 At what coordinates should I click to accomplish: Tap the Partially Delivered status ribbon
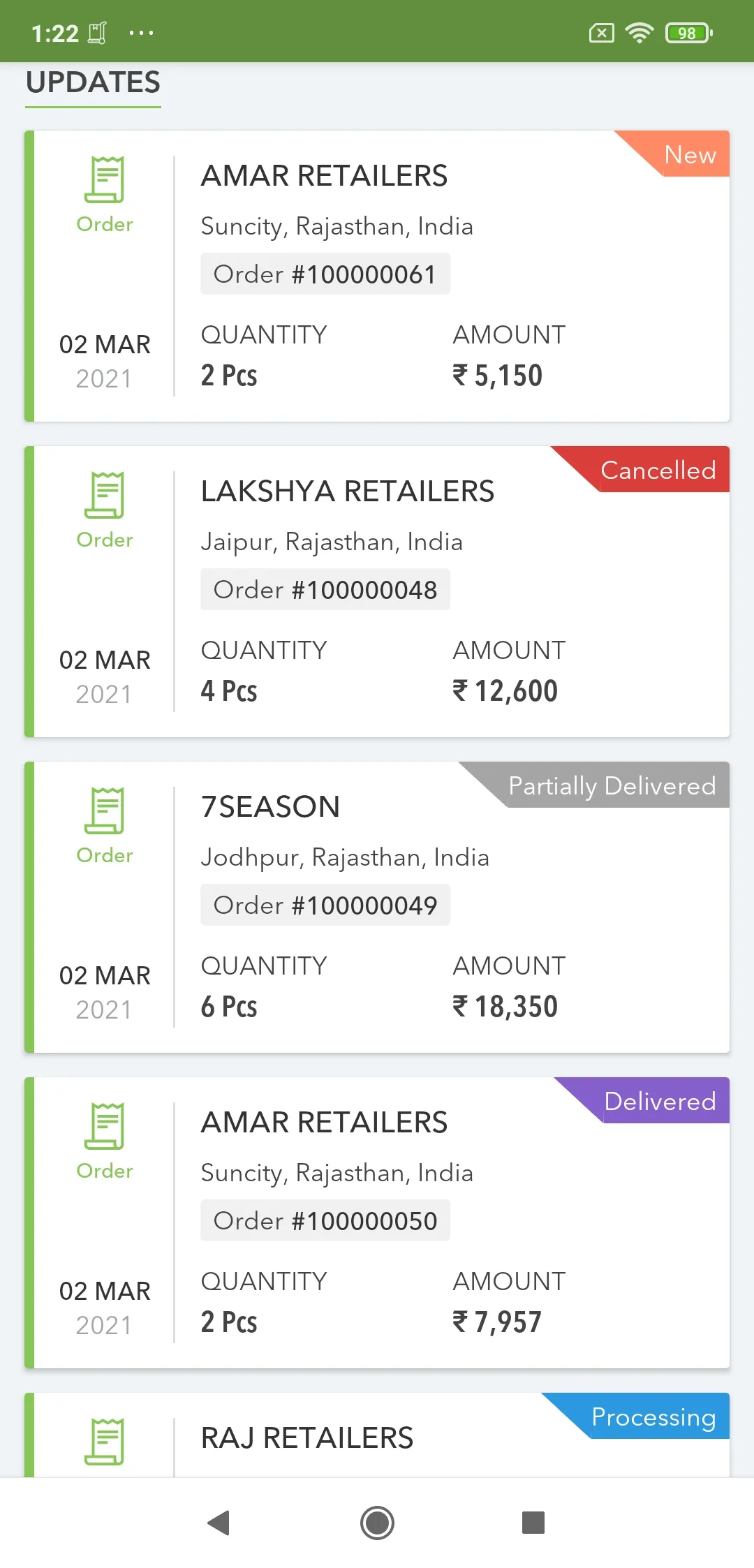612,785
